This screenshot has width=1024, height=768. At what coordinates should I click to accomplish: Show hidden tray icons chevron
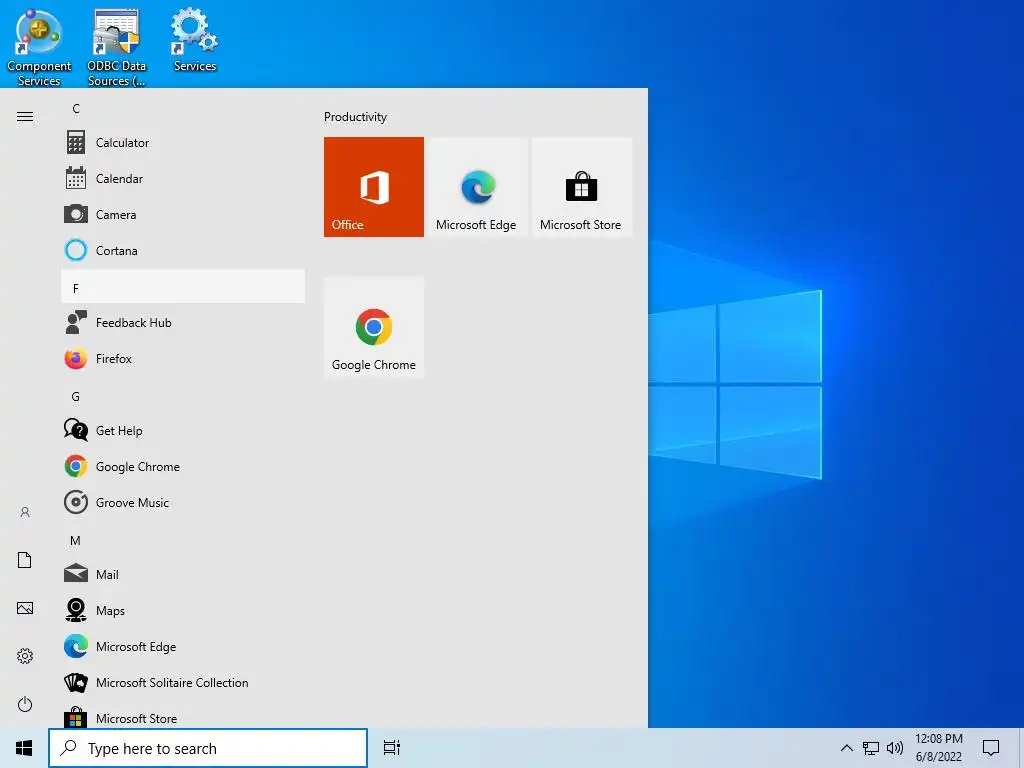[846, 748]
